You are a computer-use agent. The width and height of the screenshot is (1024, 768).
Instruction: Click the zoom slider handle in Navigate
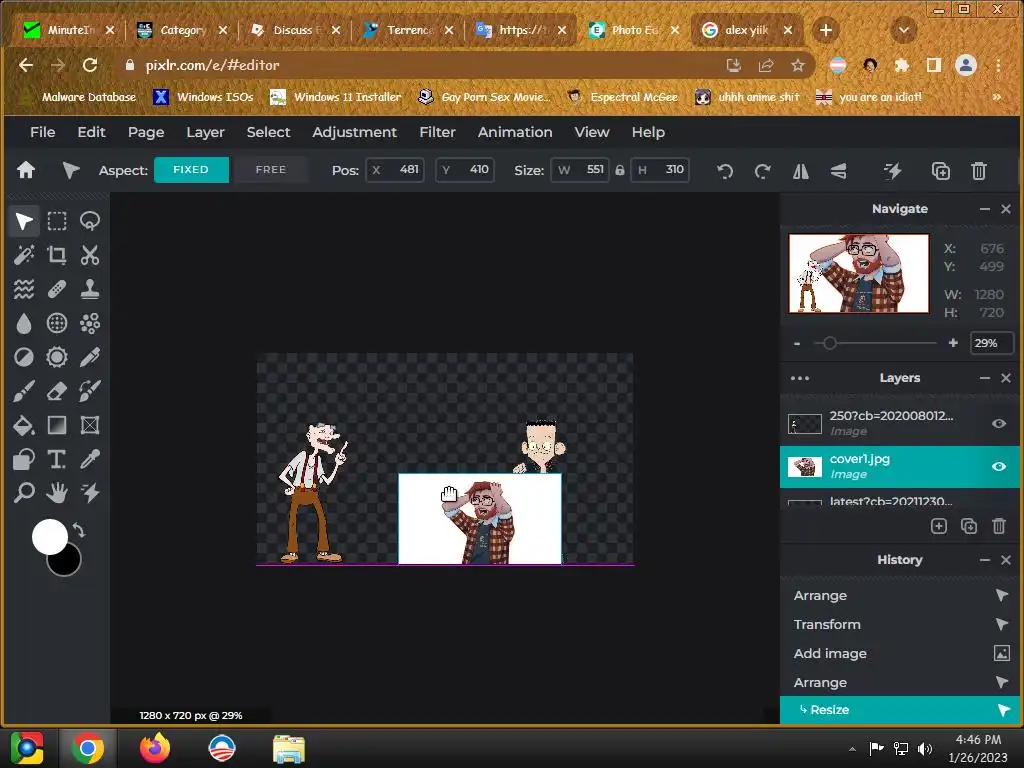point(829,343)
